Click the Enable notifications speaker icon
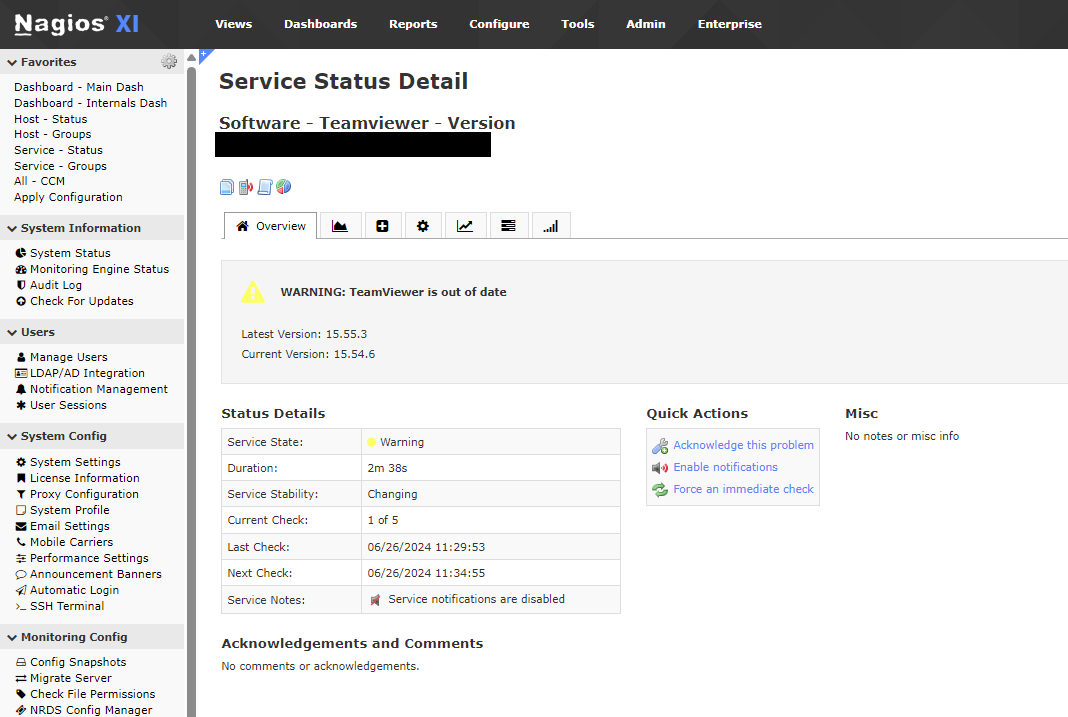Image resolution: width=1068 pixels, height=717 pixels. pyautogui.click(x=660, y=468)
